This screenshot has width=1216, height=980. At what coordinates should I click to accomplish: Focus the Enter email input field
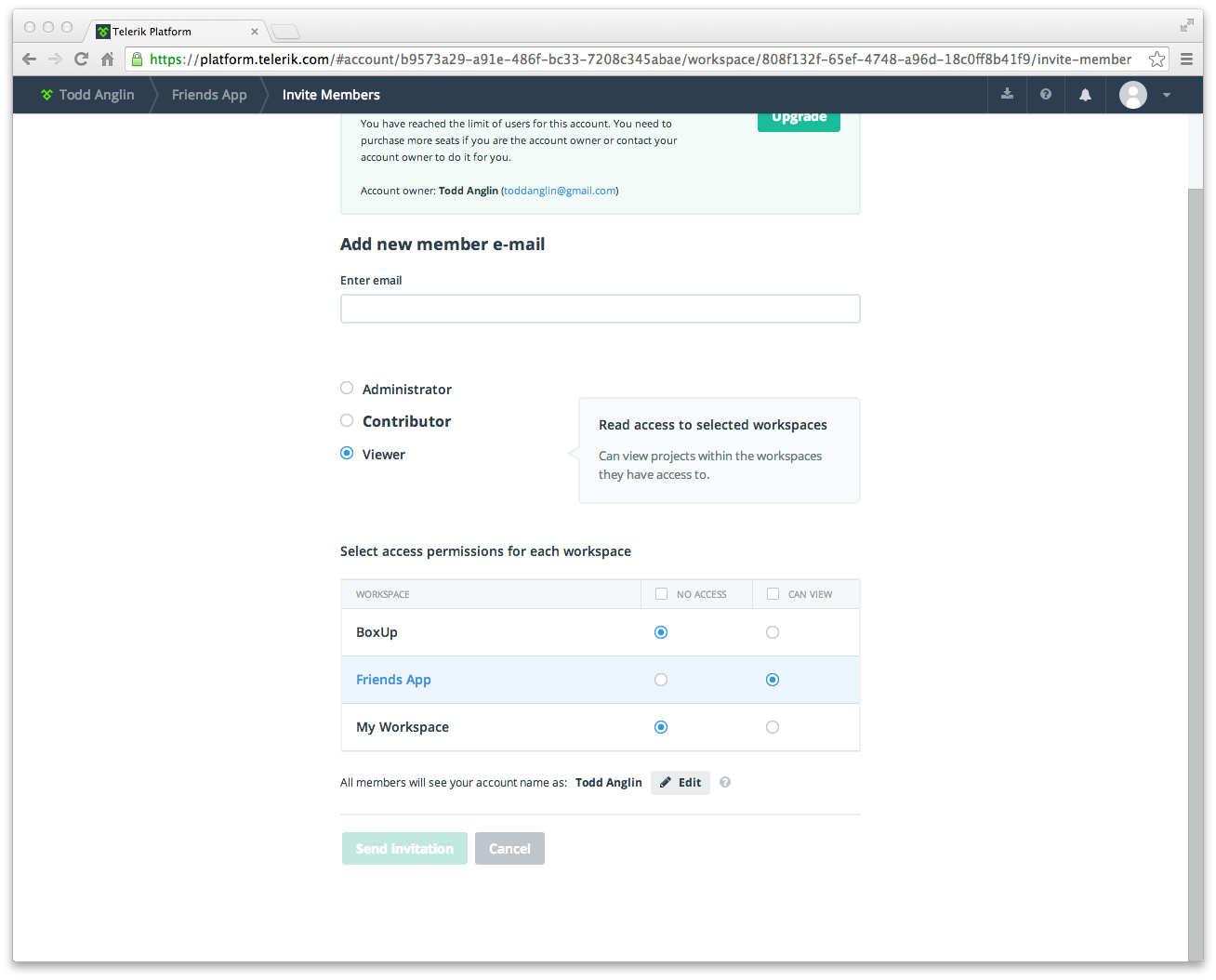click(601, 309)
